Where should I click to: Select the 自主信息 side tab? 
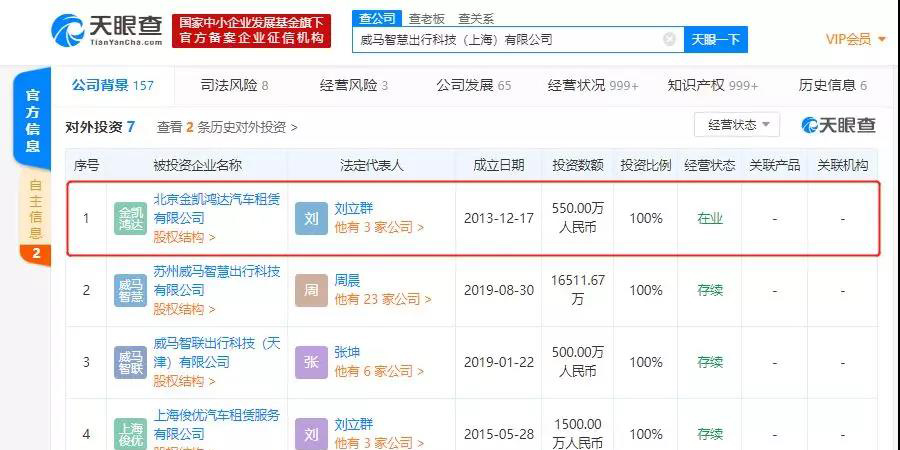pos(36,210)
